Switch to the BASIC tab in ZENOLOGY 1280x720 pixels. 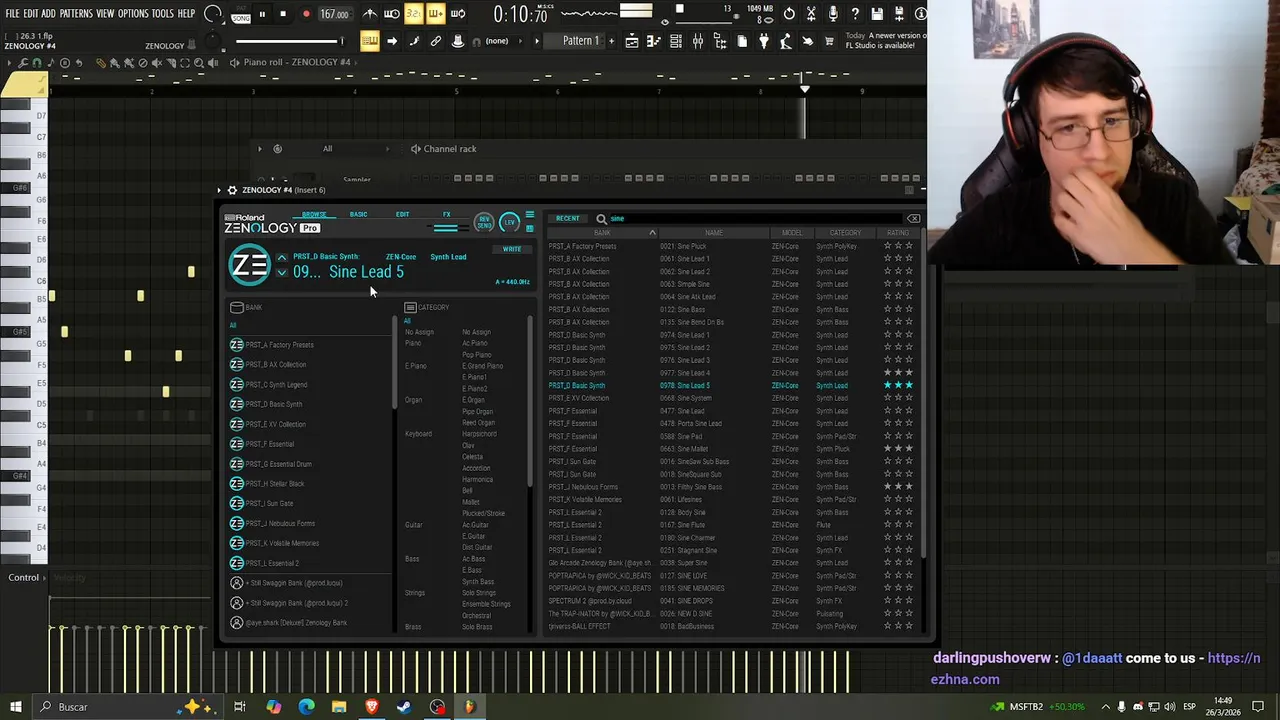[358, 214]
